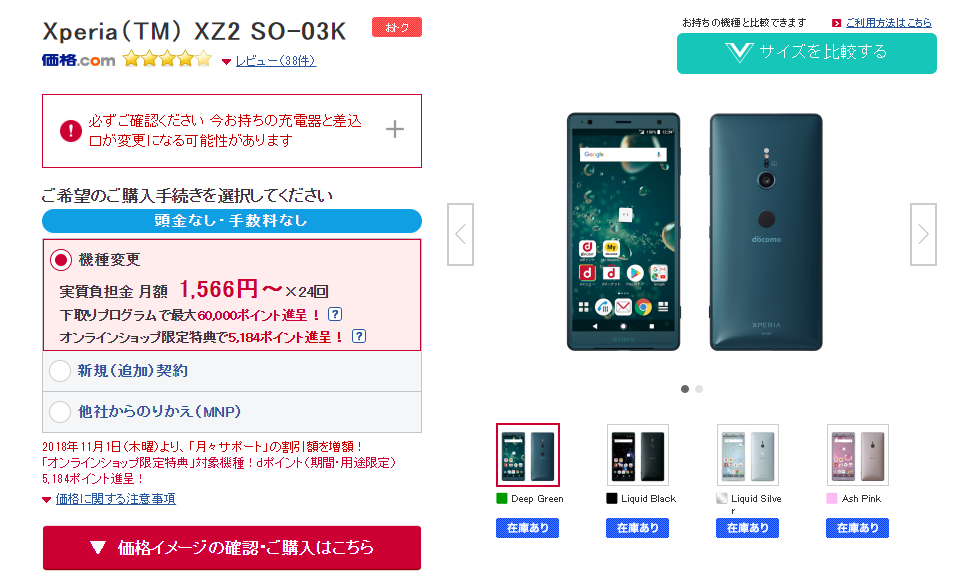Select the 他社からのりかえ(MNP) radio option
The image size is (976, 578).
point(60,411)
